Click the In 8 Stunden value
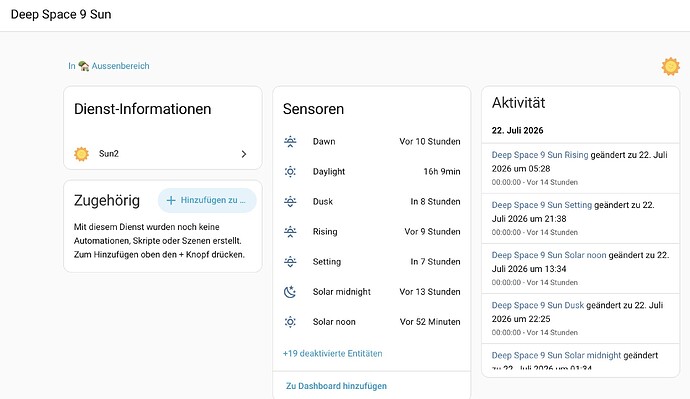 pos(435,201)
